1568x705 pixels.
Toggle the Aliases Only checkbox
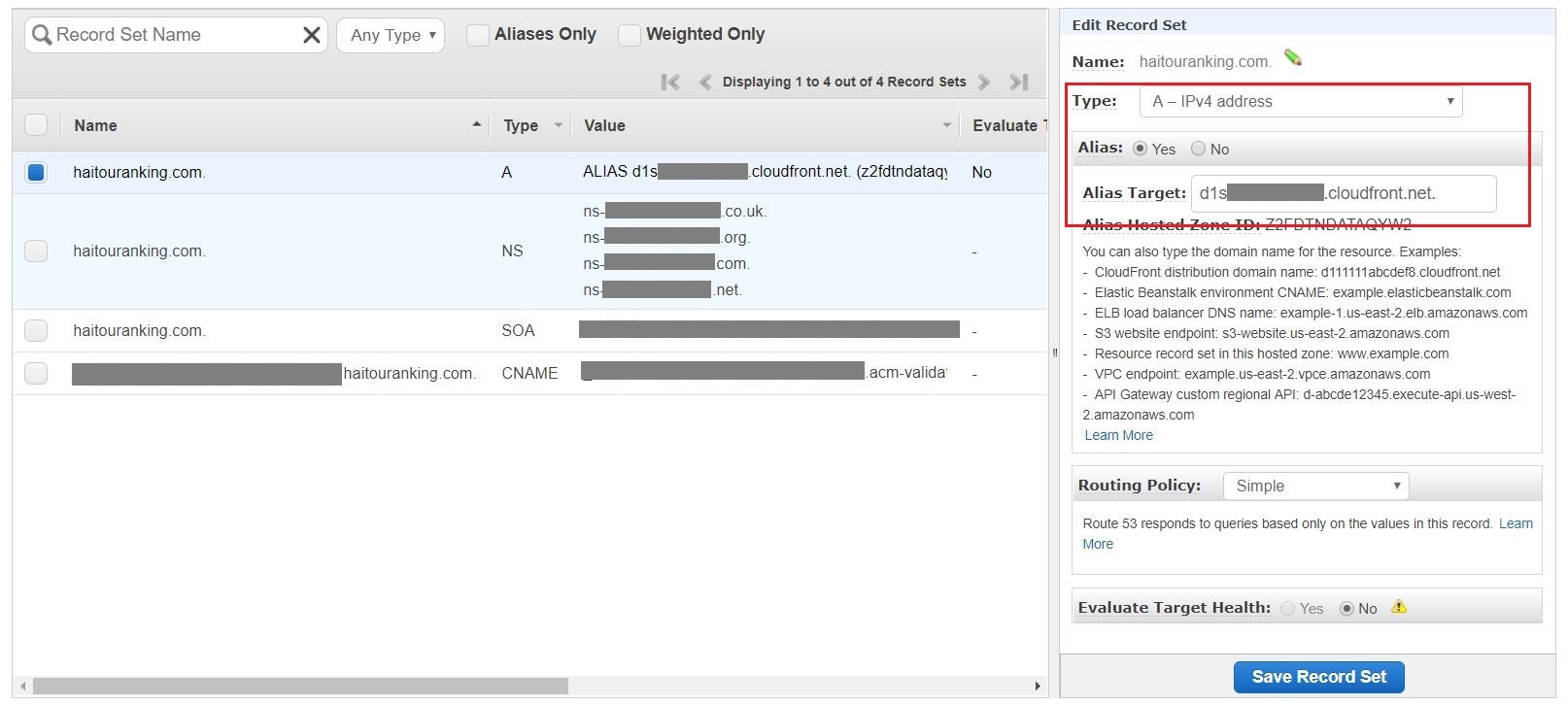click(x=477, y=35)
